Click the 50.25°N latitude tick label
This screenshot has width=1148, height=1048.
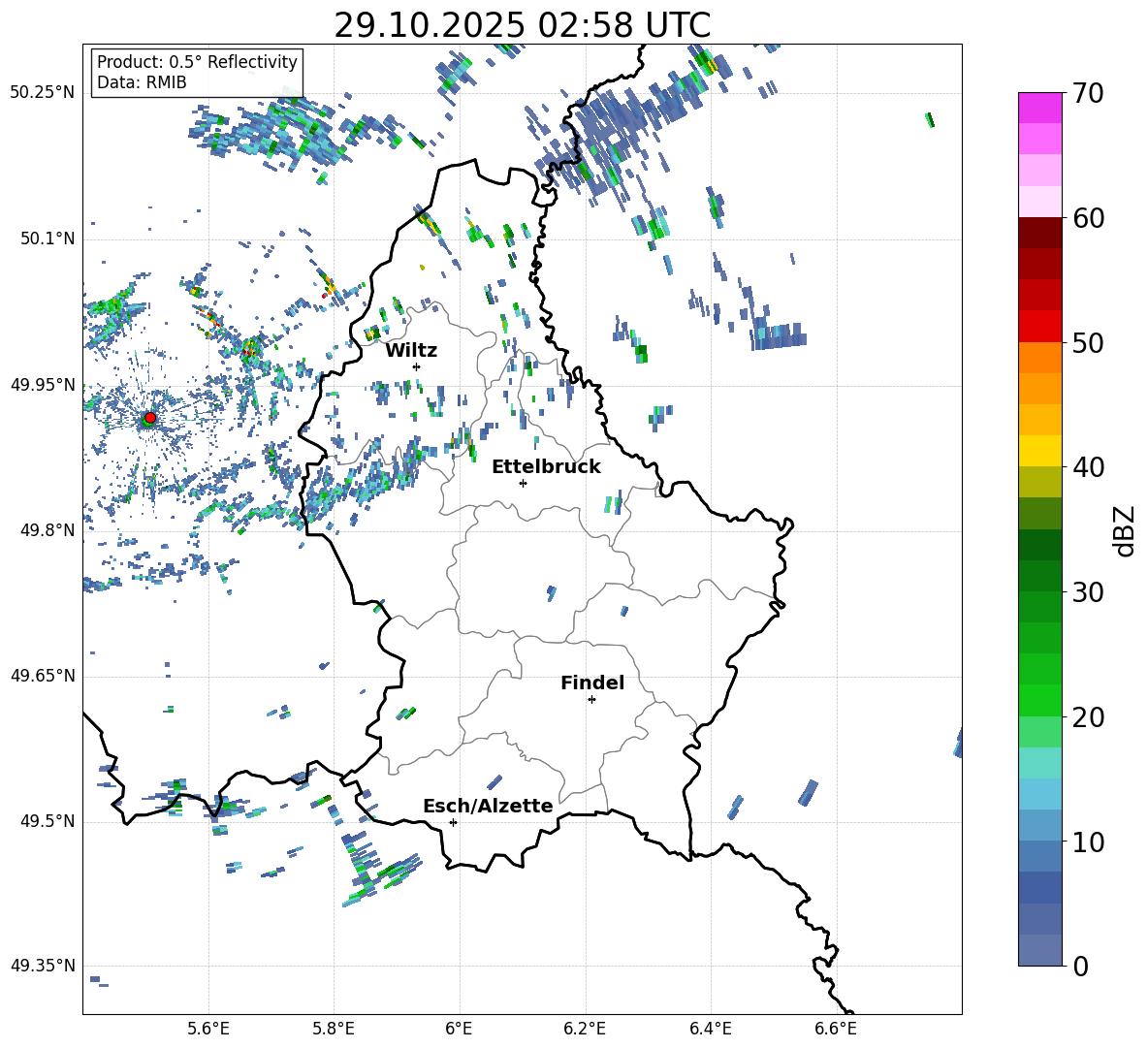[43, 92]
